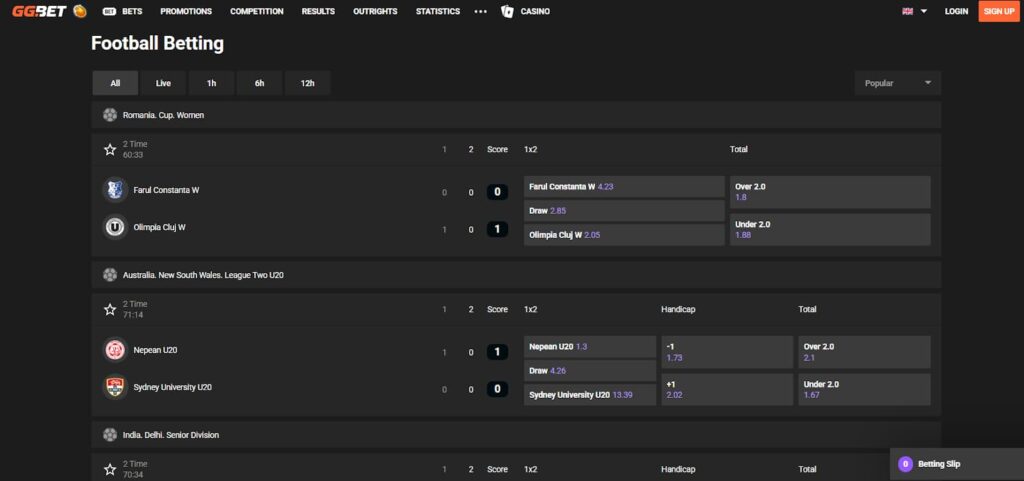This screenshot has height=481, width=1024.
Task: Open the Casino section
Action: tap(535, 11)
